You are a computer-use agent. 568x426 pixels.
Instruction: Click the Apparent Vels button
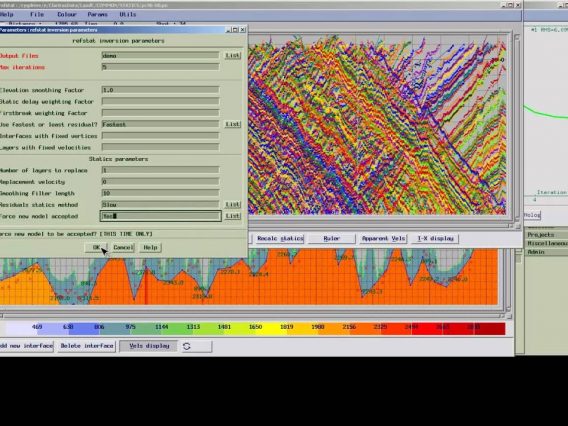point(383,238)
